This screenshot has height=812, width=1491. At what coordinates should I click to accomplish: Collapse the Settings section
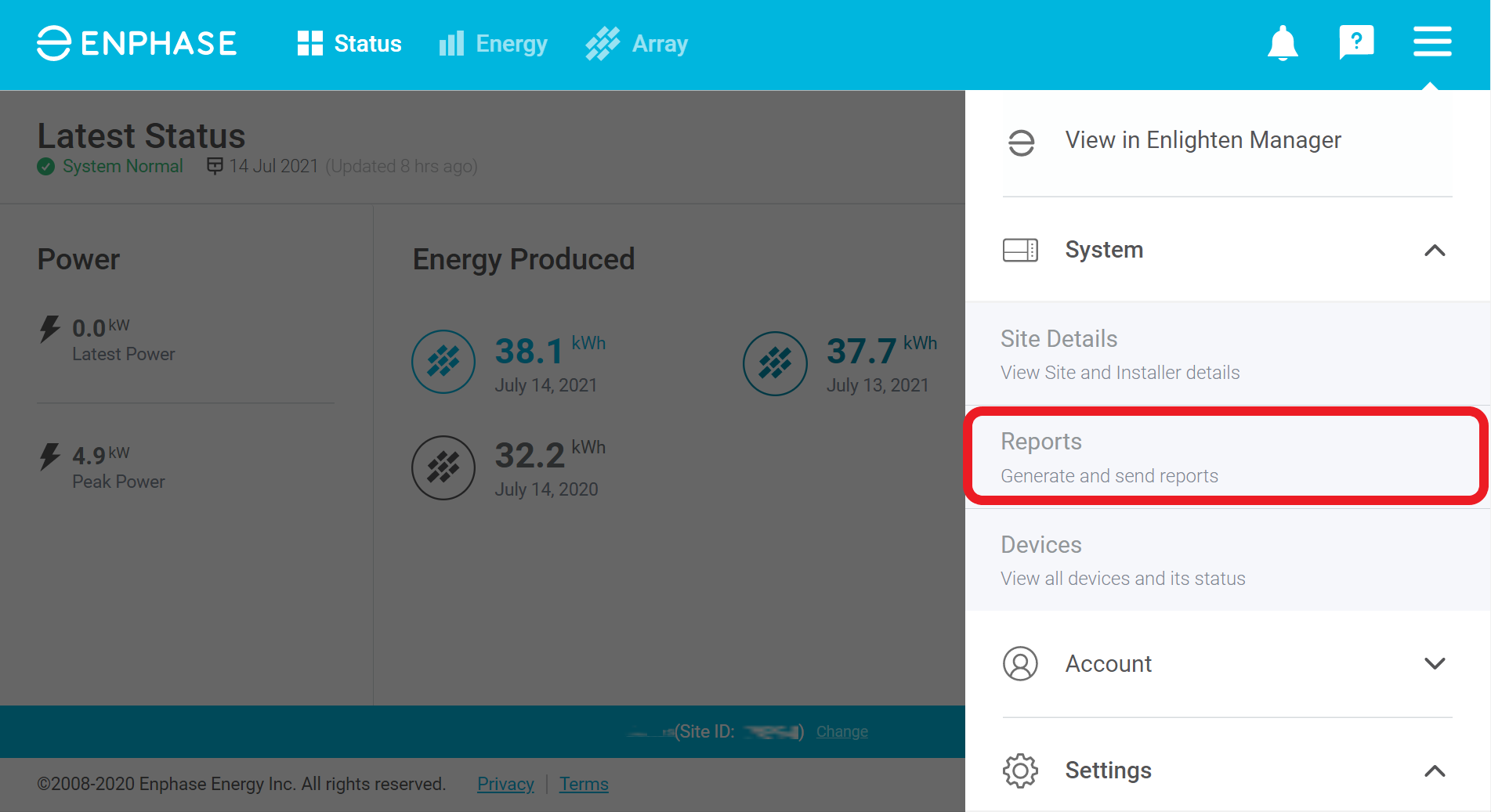point(1435,771)
